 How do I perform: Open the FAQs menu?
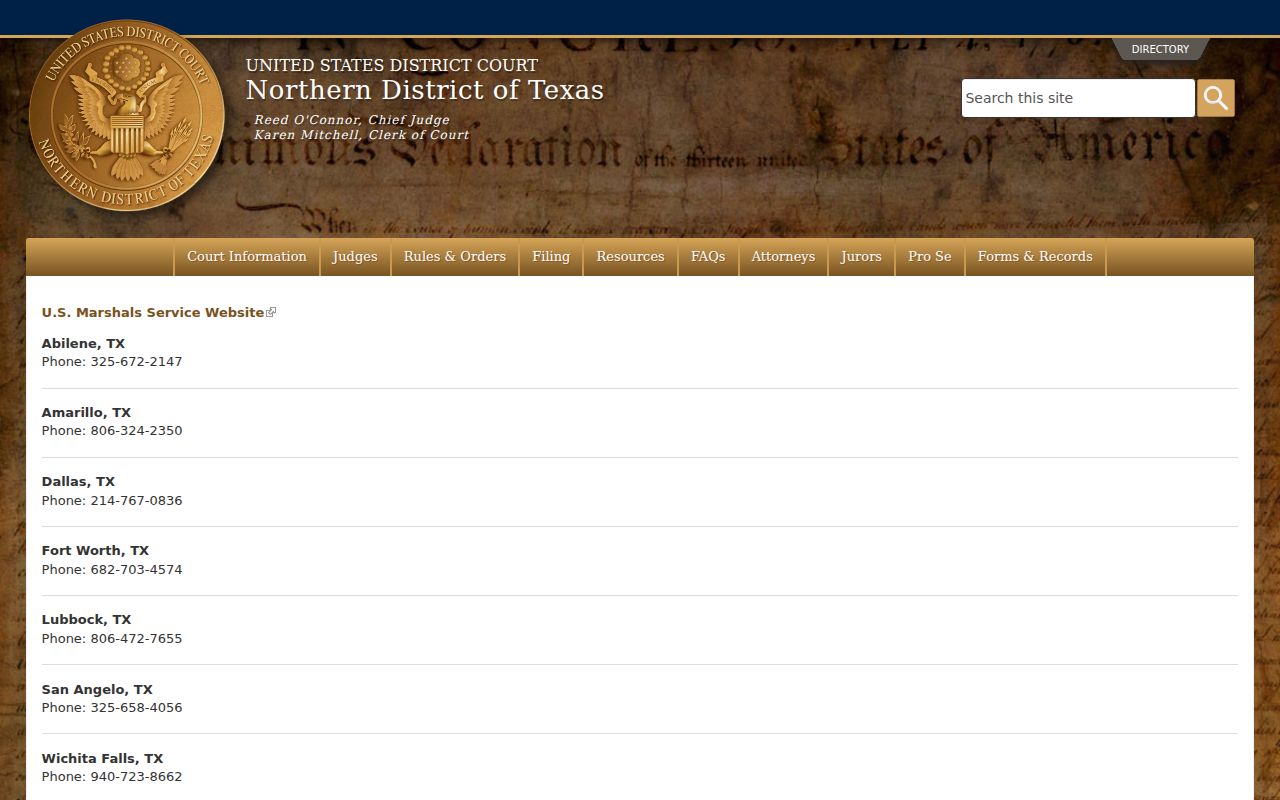pos(708,257)
